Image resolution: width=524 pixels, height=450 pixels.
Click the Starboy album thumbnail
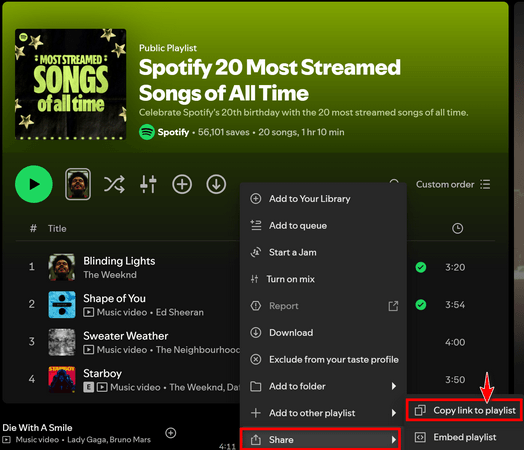(x=62, y=379)
